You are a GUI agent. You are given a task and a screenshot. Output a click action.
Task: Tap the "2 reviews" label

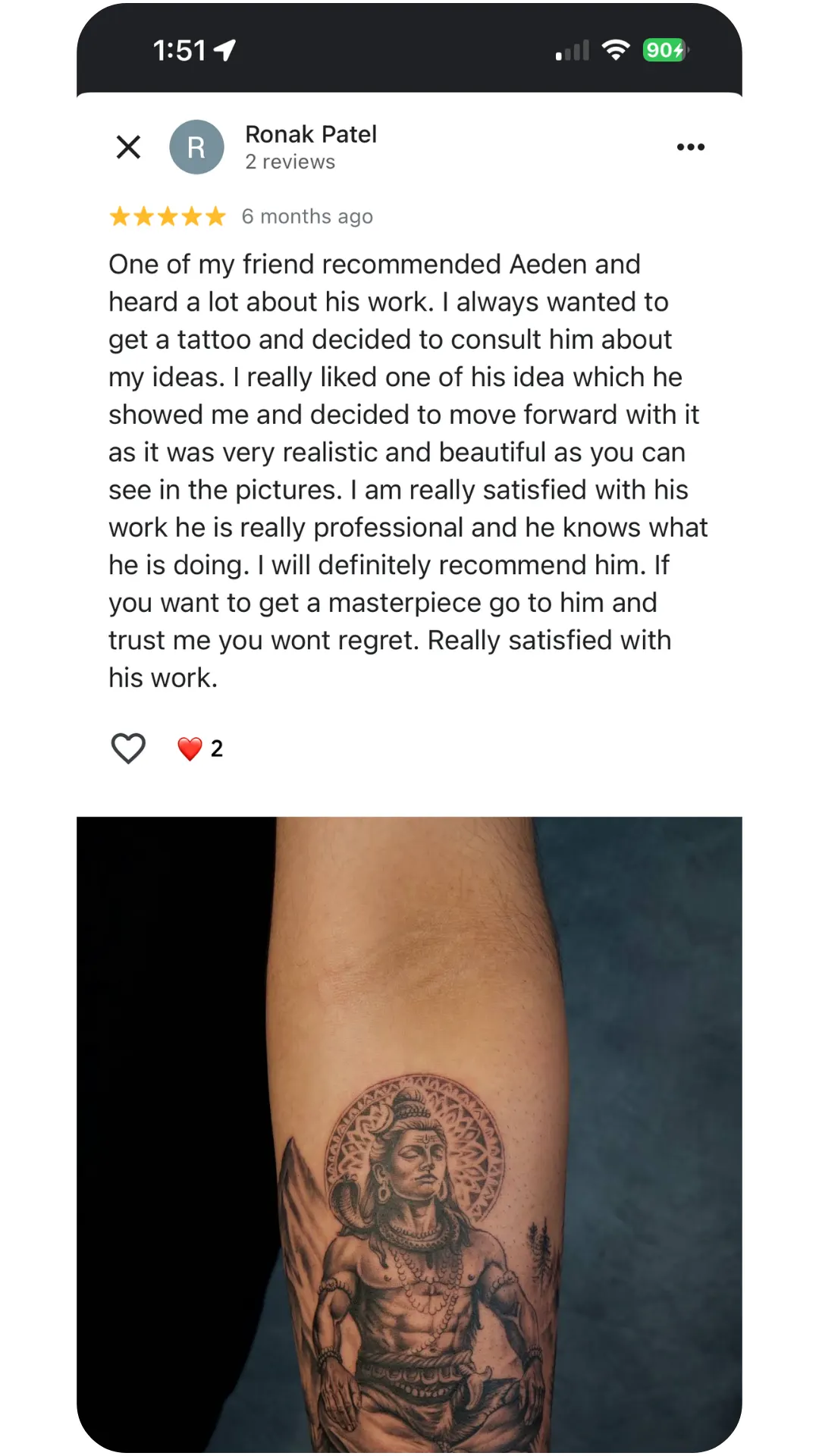click(290, 162)
